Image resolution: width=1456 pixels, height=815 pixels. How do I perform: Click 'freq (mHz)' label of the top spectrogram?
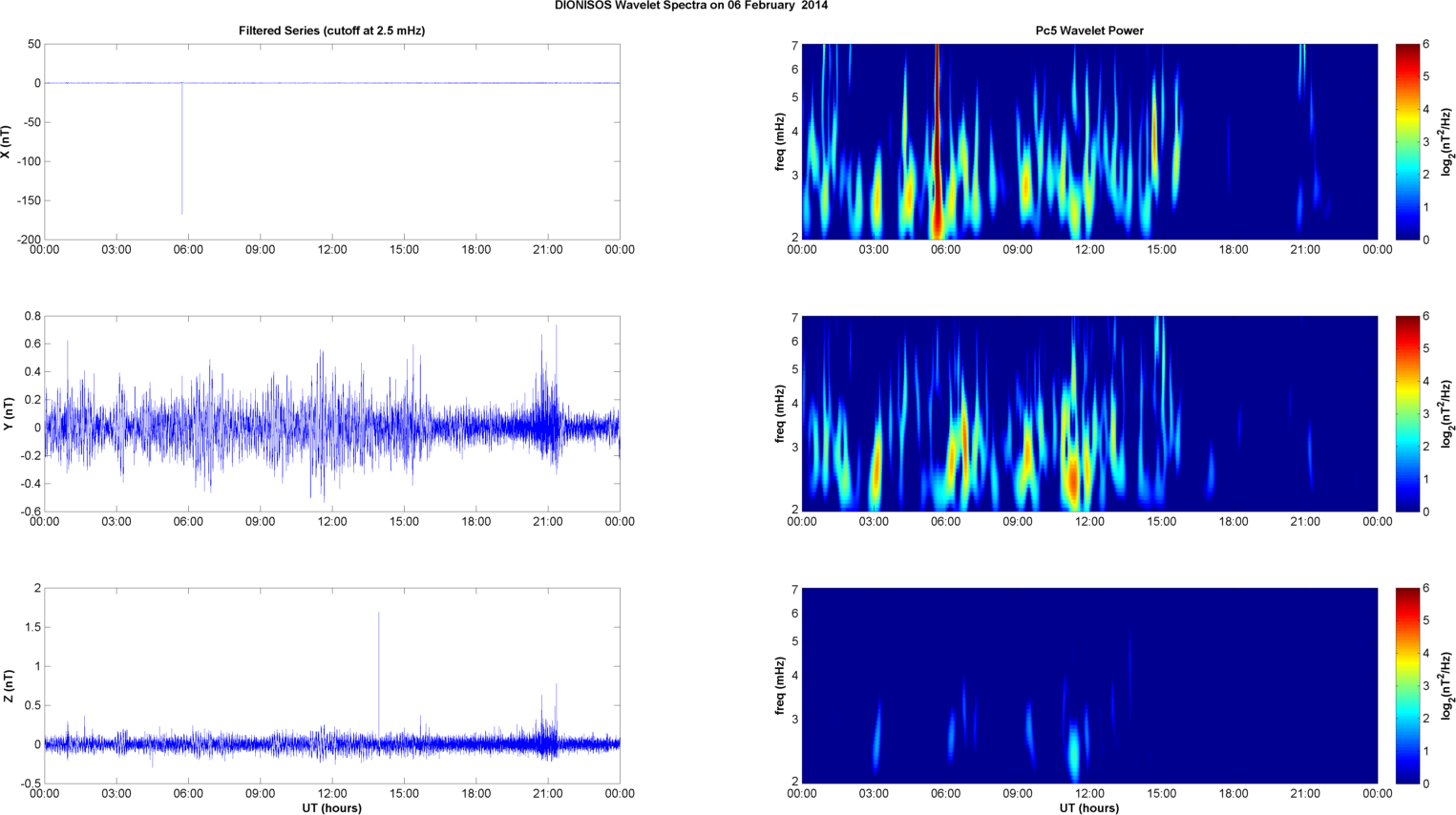[x=780, y=141]
